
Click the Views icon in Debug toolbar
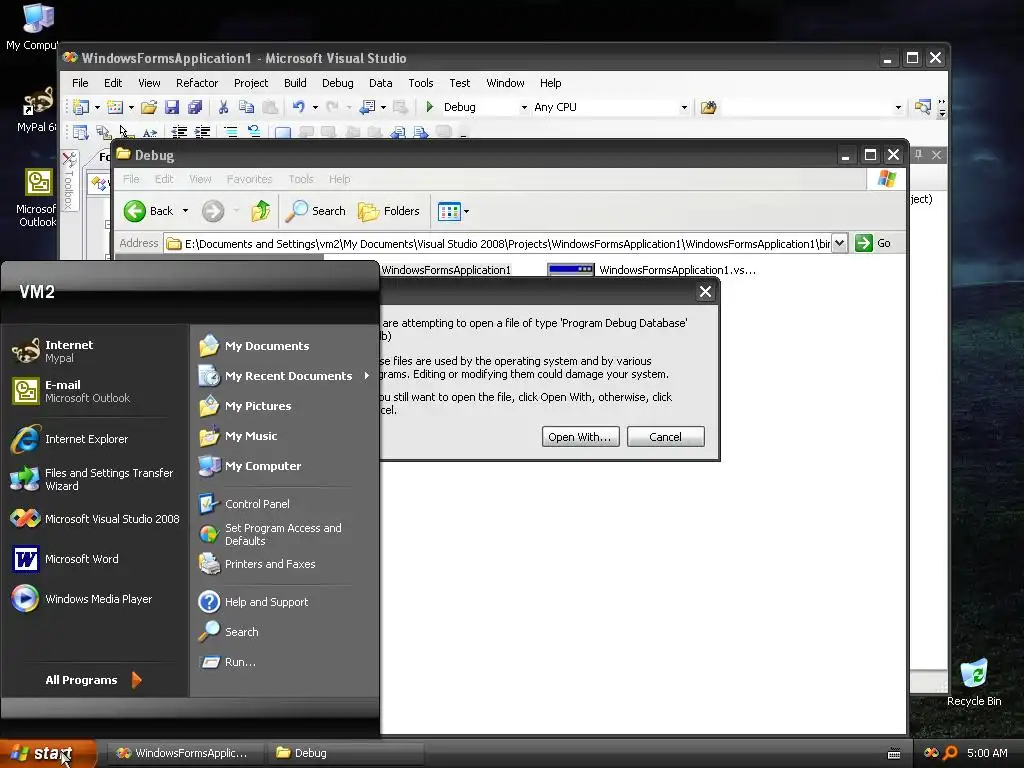pyautogui.click(x=449, y=211)
